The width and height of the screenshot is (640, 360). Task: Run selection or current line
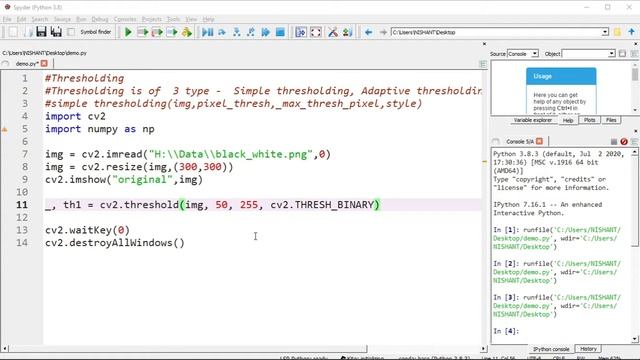[172, 32]
